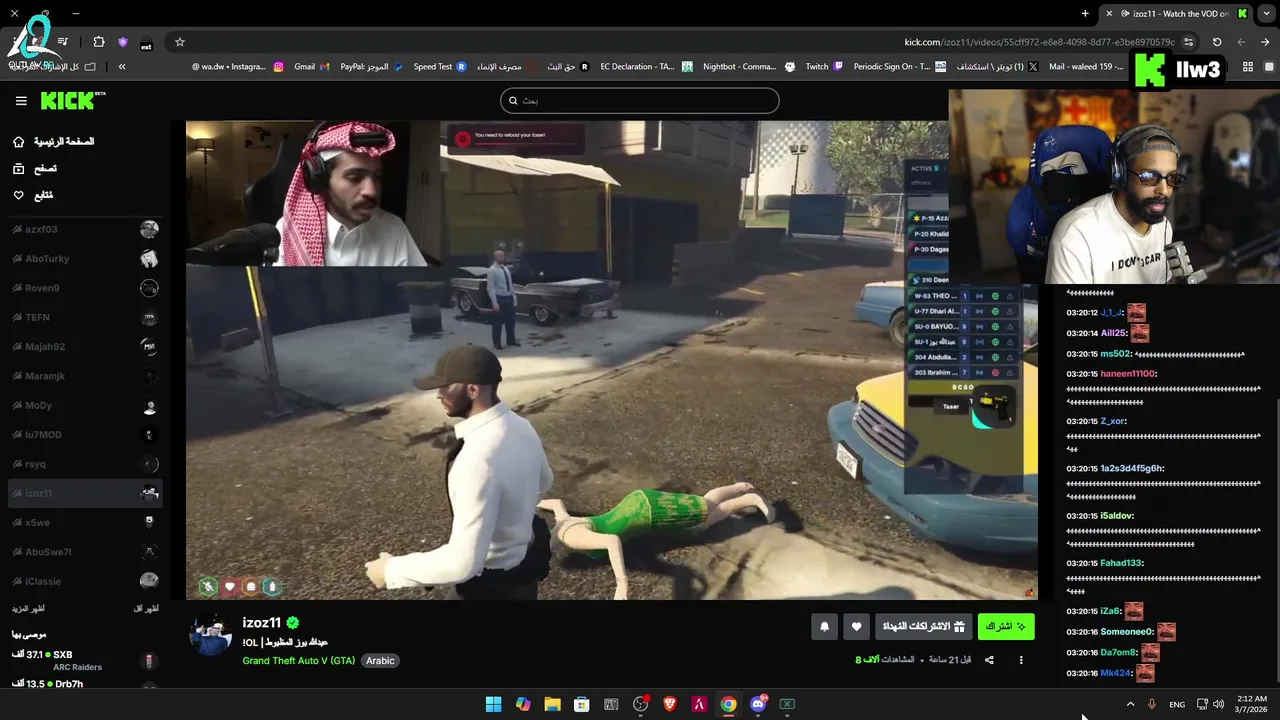Open the Browse sidebar link

click(x=35, y=169)
